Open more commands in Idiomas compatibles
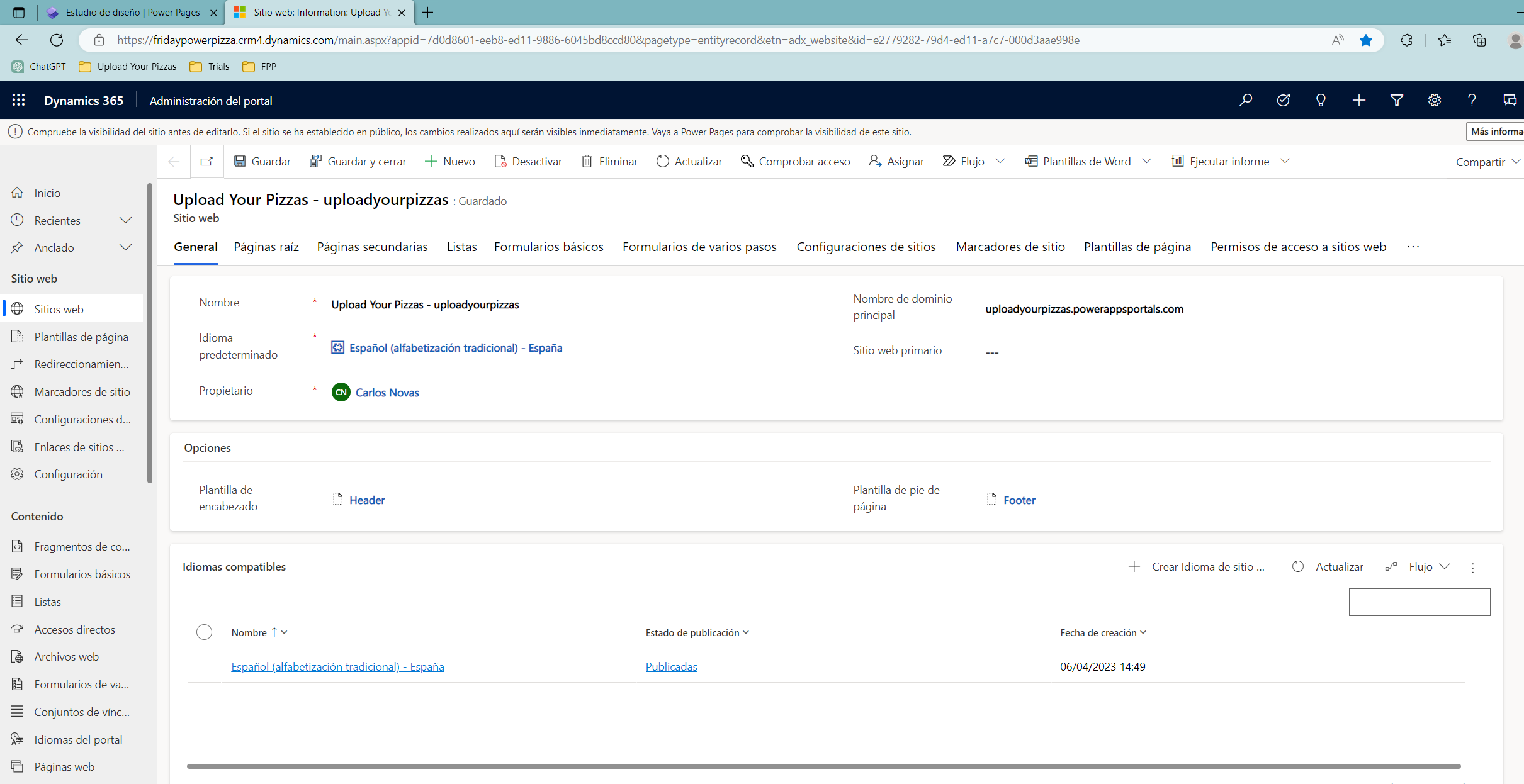Image resolution: width=1524 pixels, height=784 pixels. pyautogui.click(x=1472, y=567)
